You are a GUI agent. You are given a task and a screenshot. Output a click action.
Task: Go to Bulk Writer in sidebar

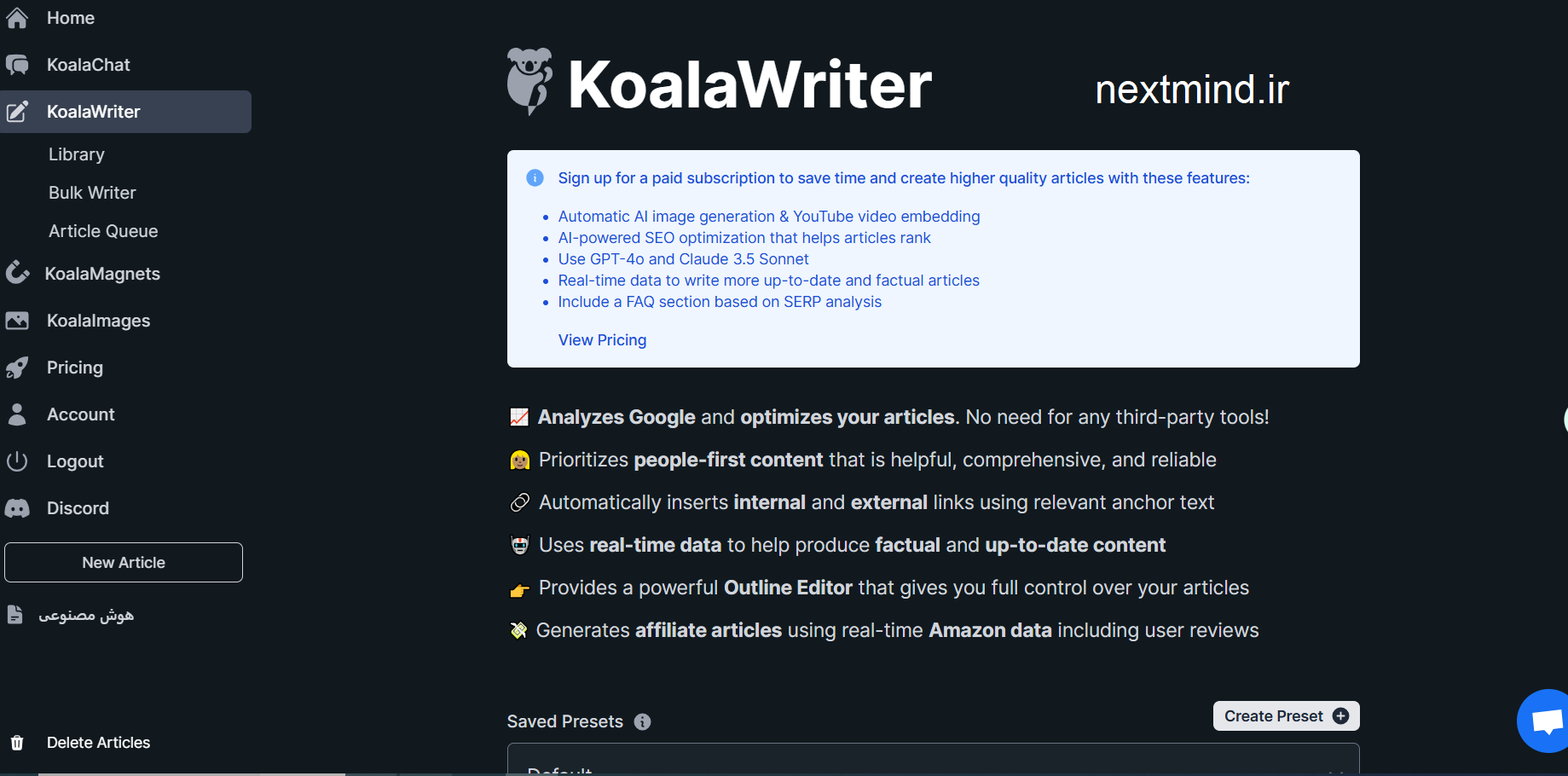[x=92, y=193]
